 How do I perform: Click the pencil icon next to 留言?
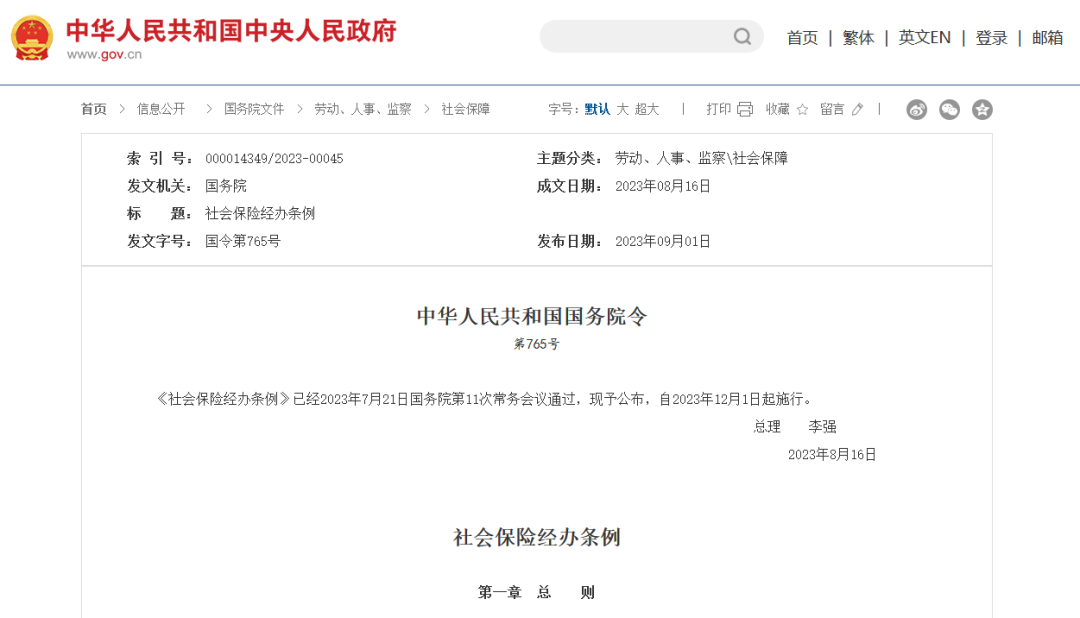[x=857, y=109]
